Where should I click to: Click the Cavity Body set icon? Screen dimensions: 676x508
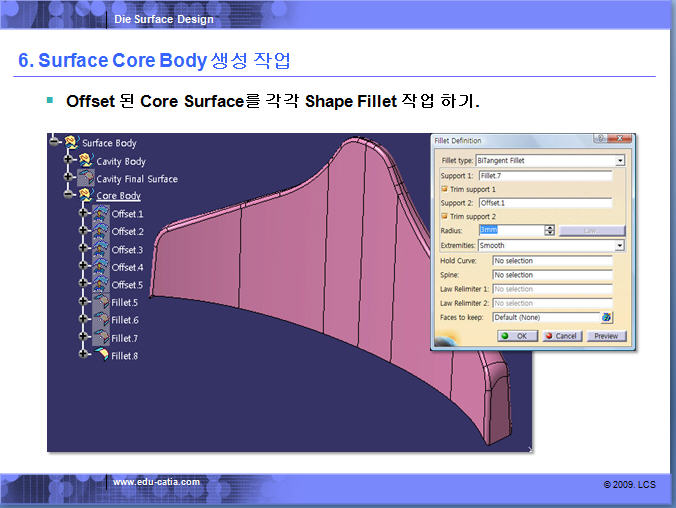click(x=85, y=161)
